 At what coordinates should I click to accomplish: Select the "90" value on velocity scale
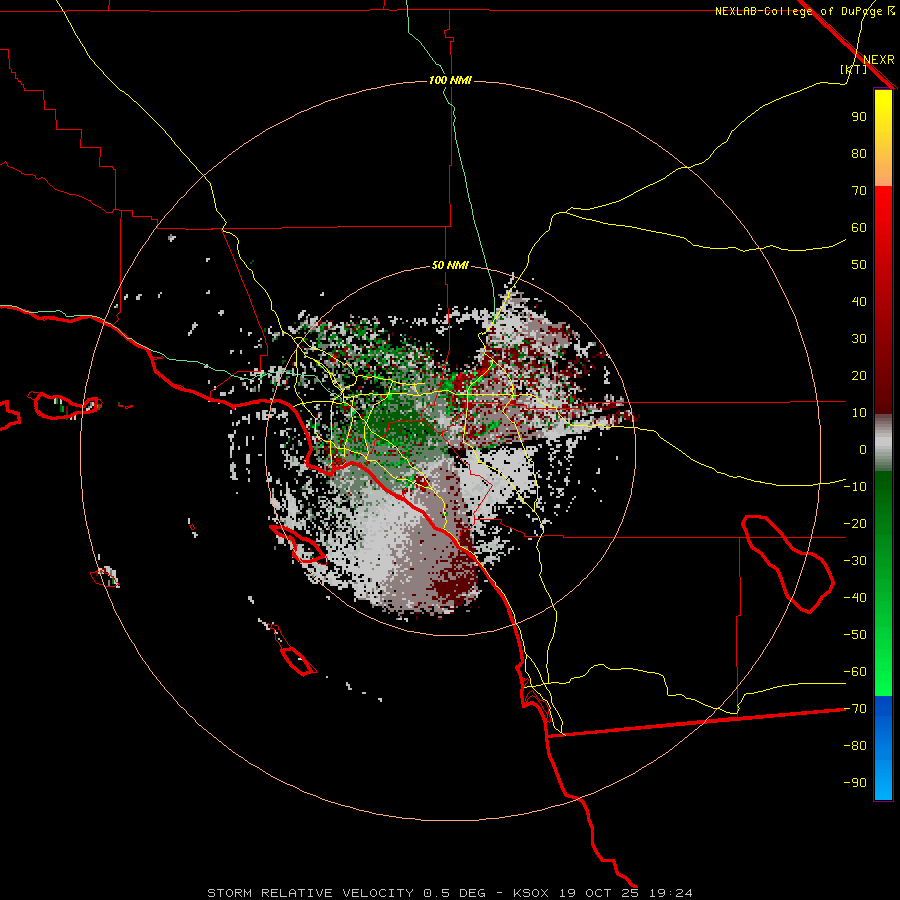pos(859,117)
